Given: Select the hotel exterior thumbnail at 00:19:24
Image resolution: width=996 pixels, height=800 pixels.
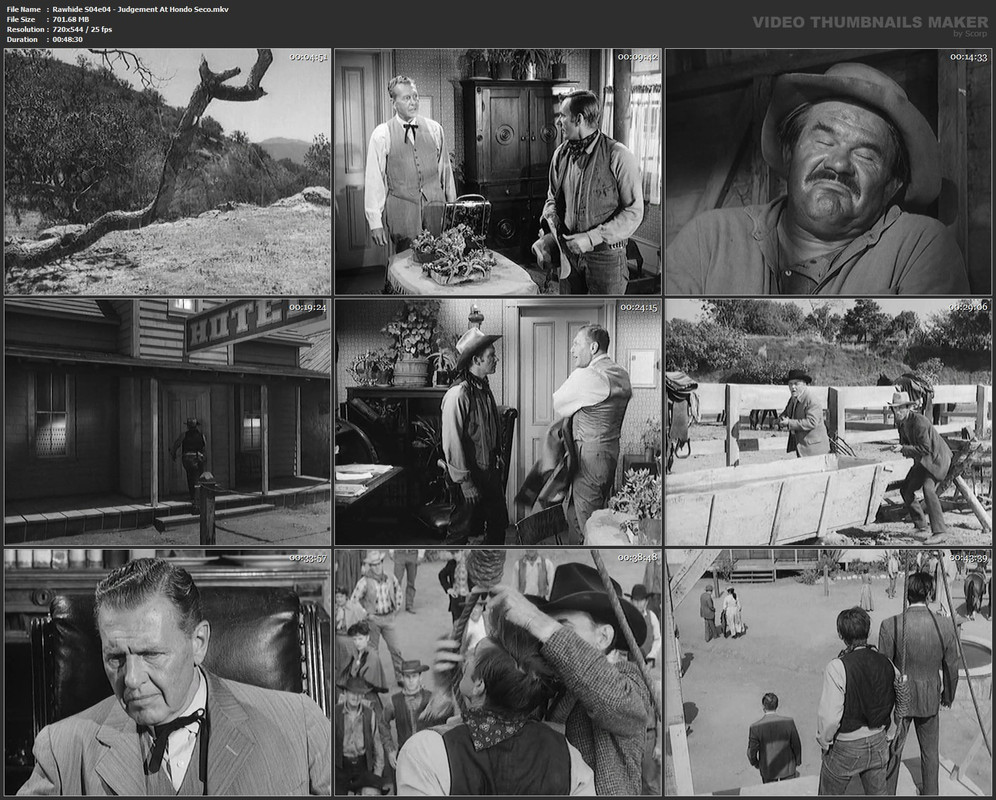Looking at the screenshot, I should coord(168,422).
